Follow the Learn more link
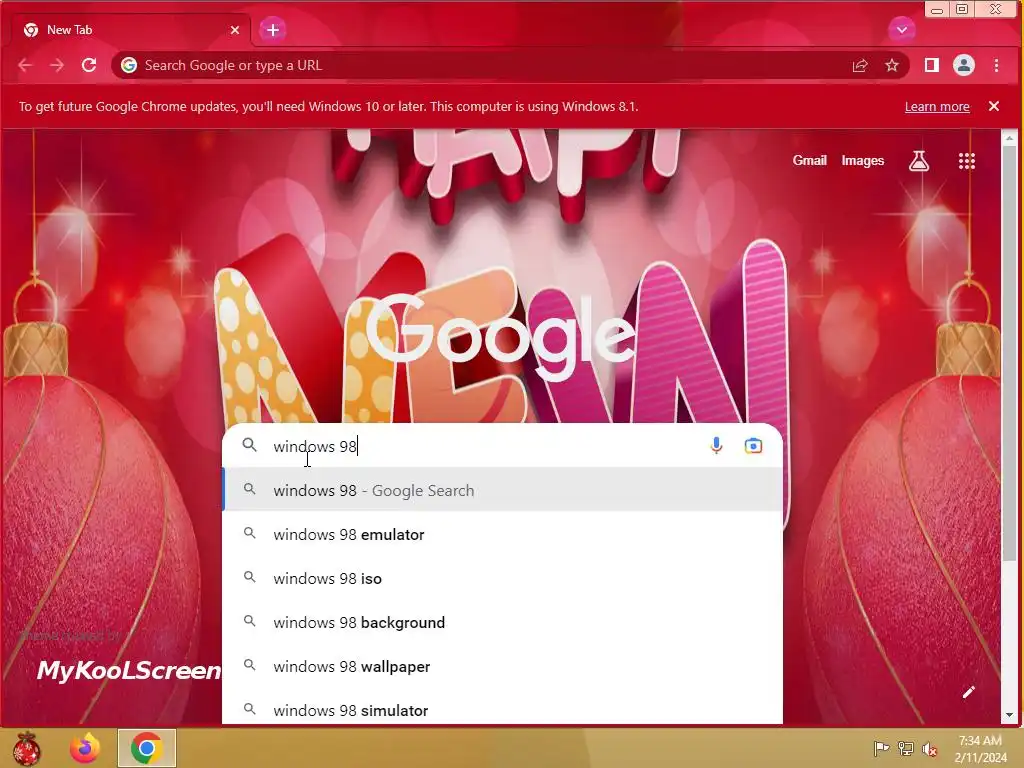The height and width of the screenshot is (768, 1024). pos(937,106)
